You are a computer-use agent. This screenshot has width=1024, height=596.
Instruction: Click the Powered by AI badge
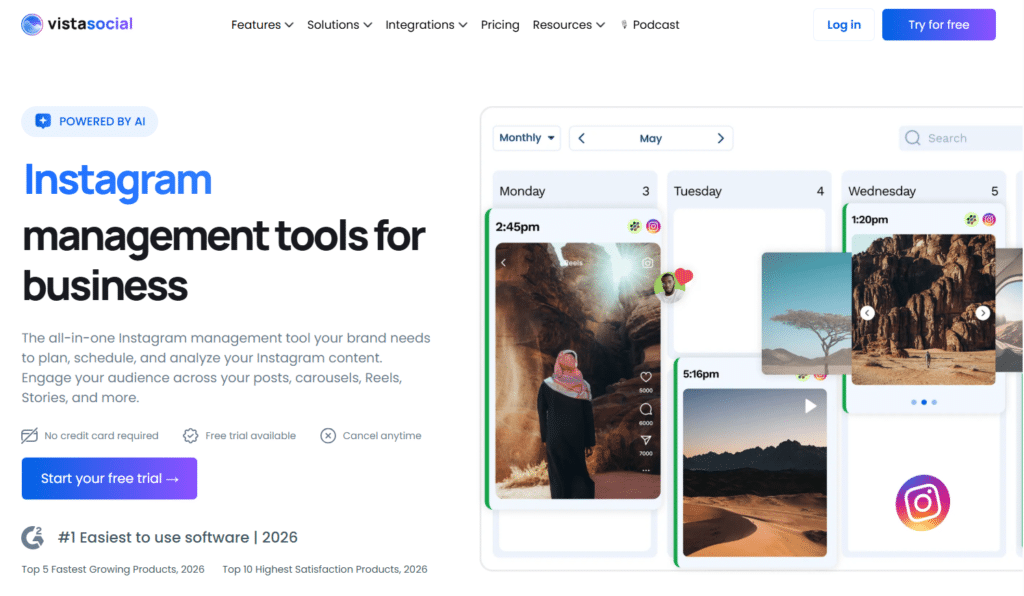click(89, 121)
